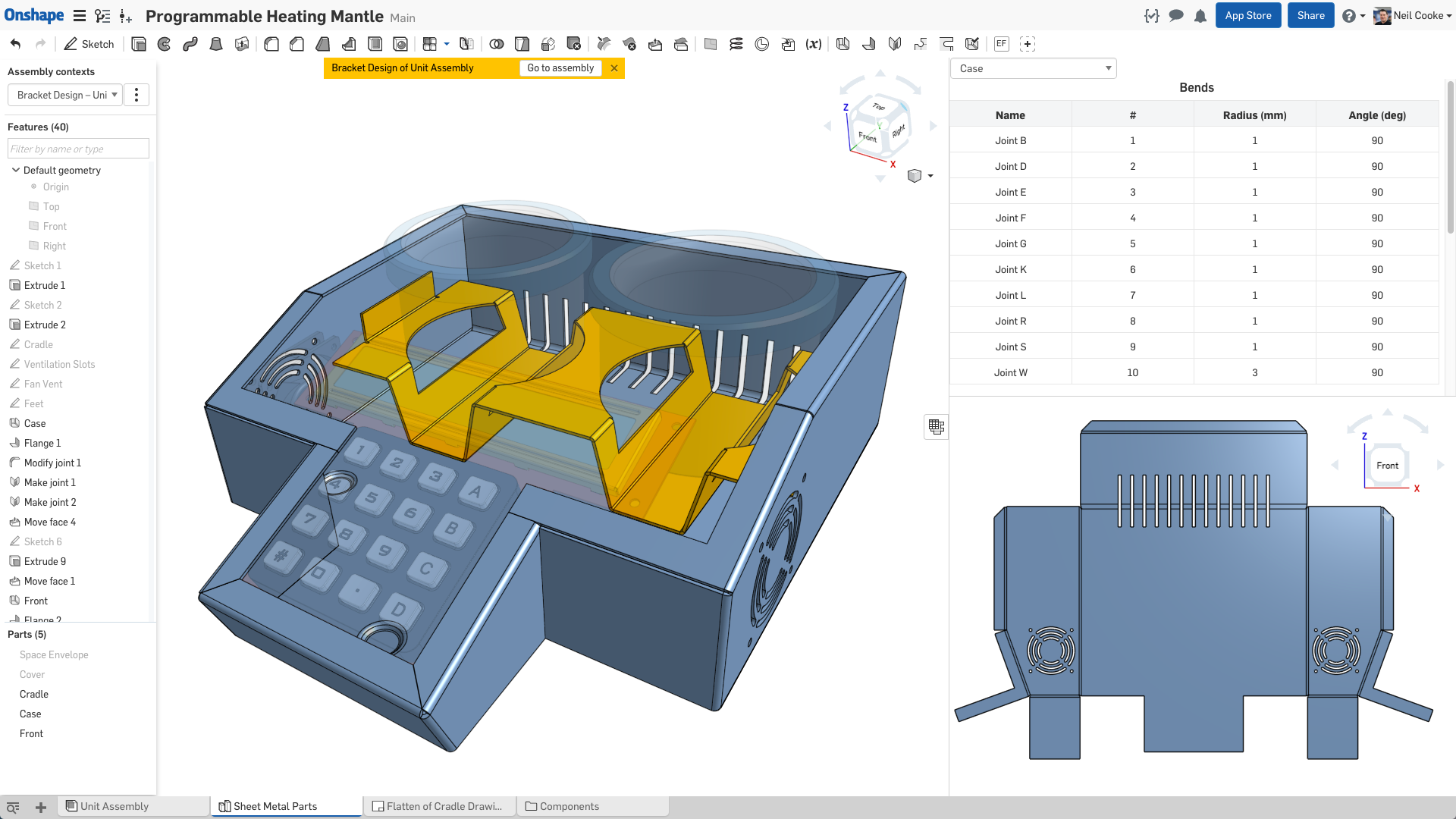
Task: Type in the feature filter field
Action: coord(77,148)
